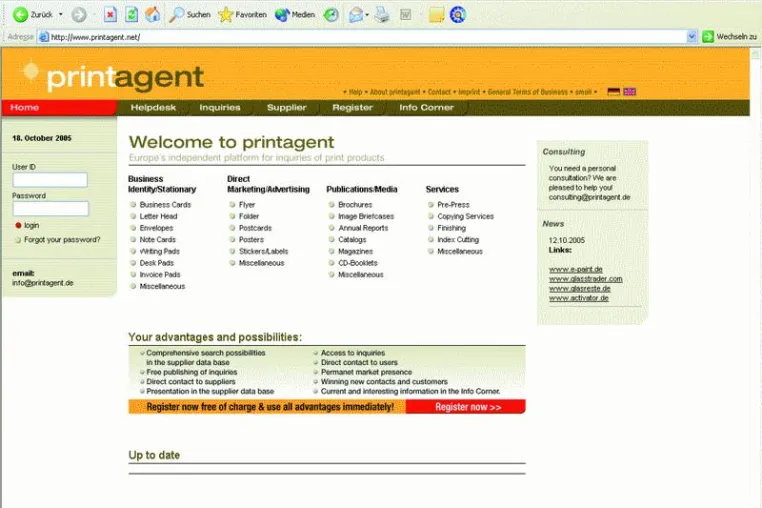Print the page with printer icon
Screen dimensions: 762x508
[x=382, y=15]
